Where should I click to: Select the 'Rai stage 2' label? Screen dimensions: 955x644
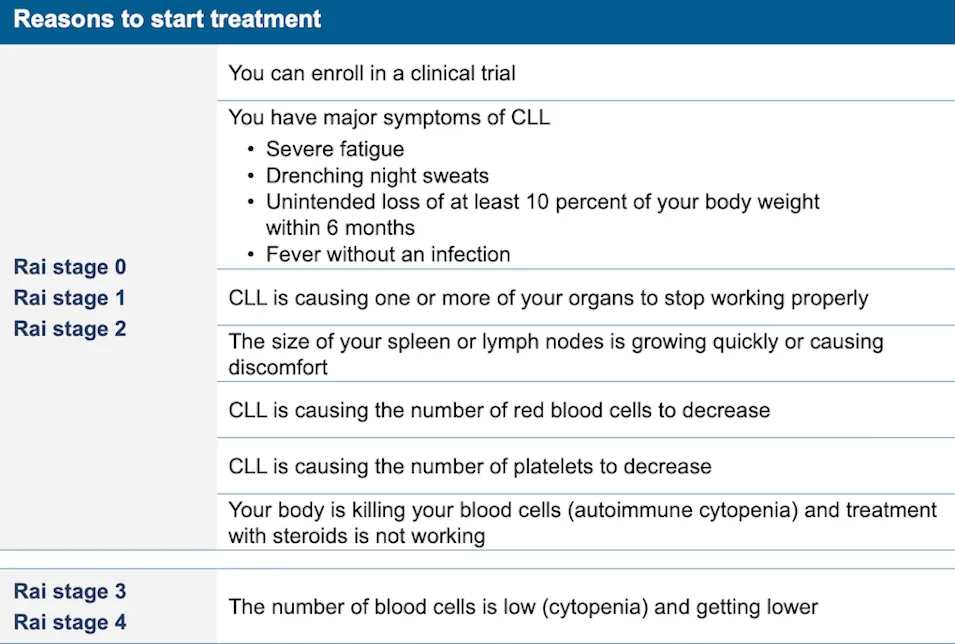pos(70,328)
